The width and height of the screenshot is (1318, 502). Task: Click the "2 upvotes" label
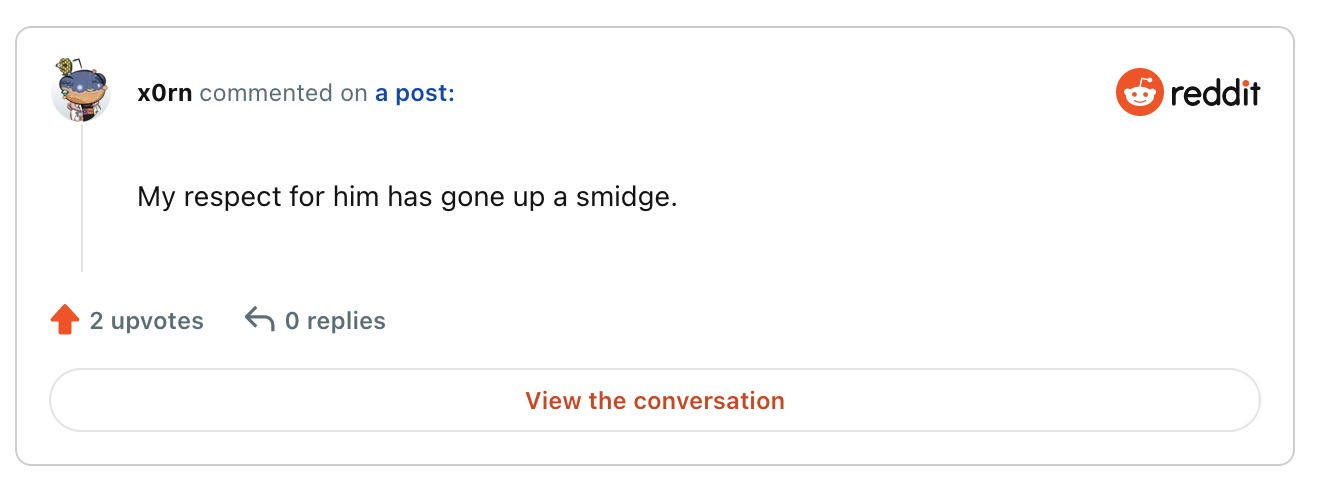click(147, 321)
